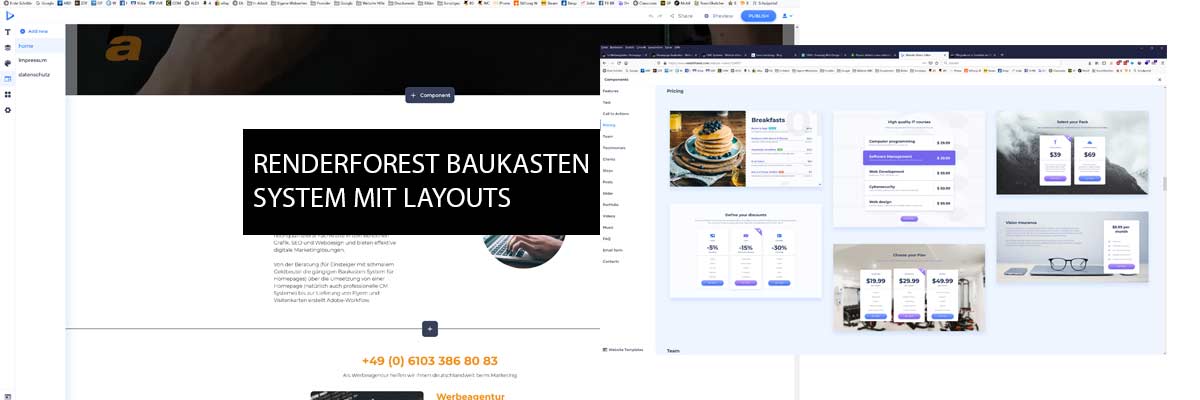Click the blue PUBLISH button

click(758, 16)
